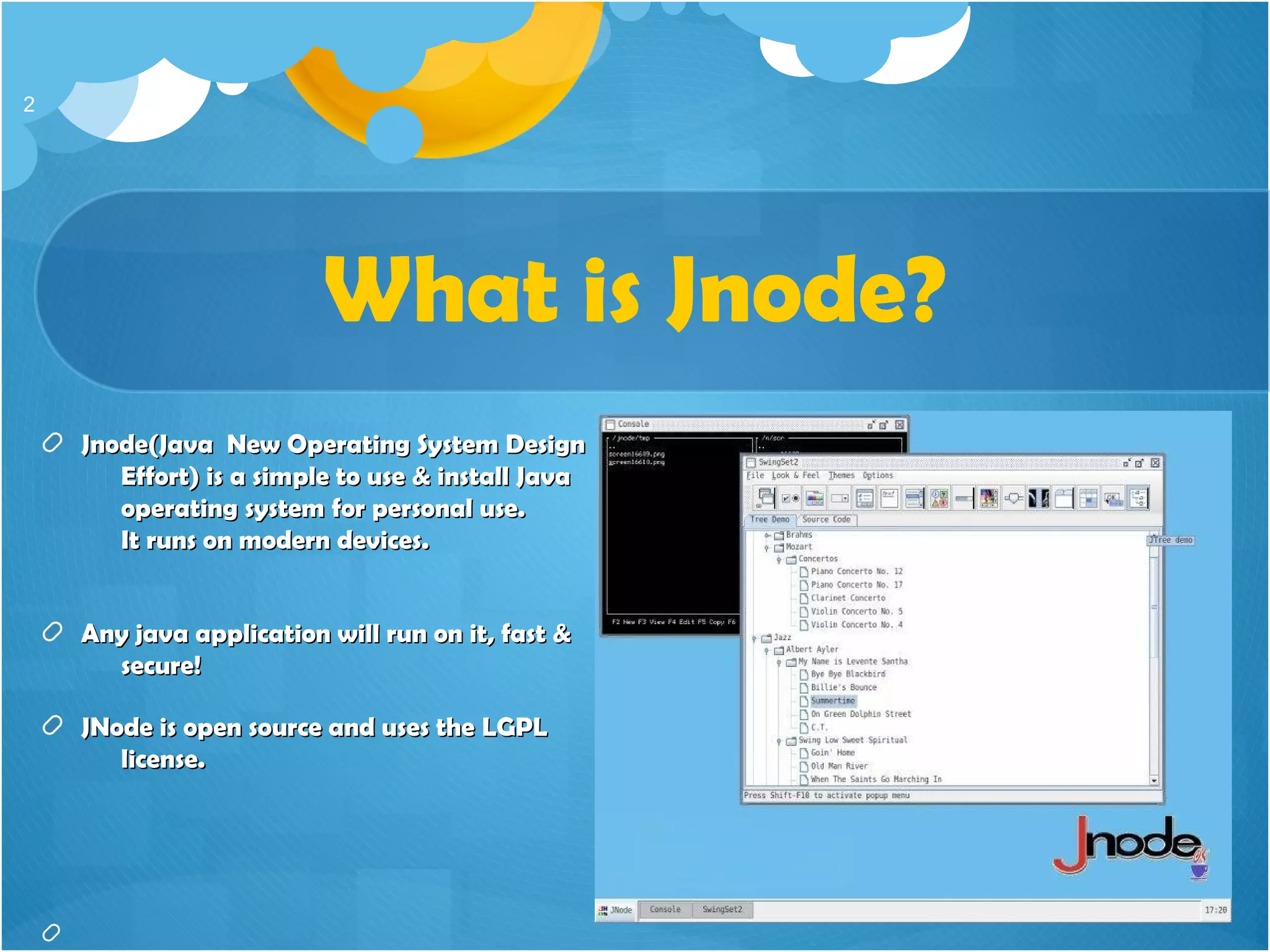Click the tree scrollbar down arrow
Viewport: 1270px width, 952px height.
(1154, 780)
